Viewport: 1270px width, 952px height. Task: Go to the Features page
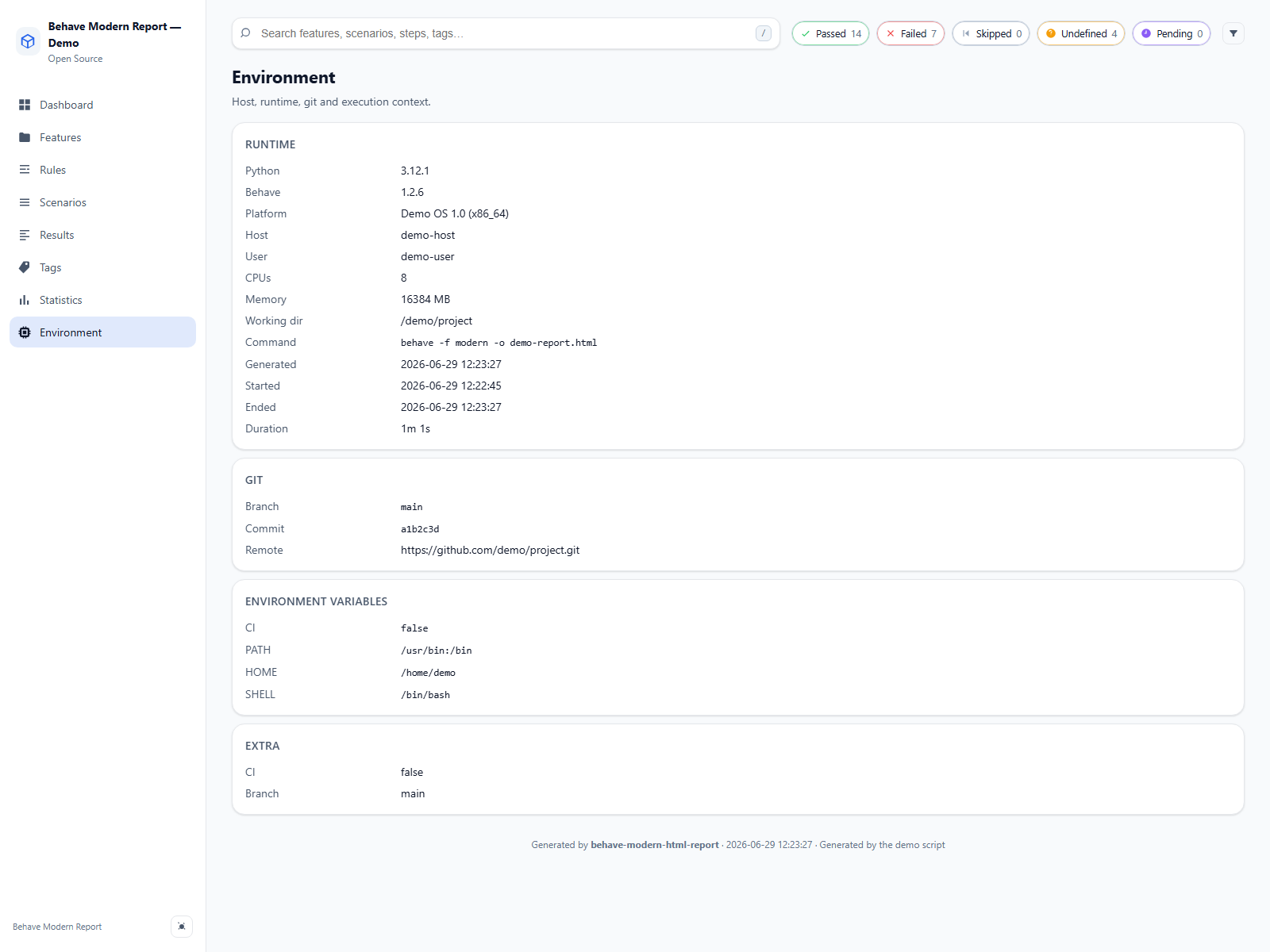(102, 137)
